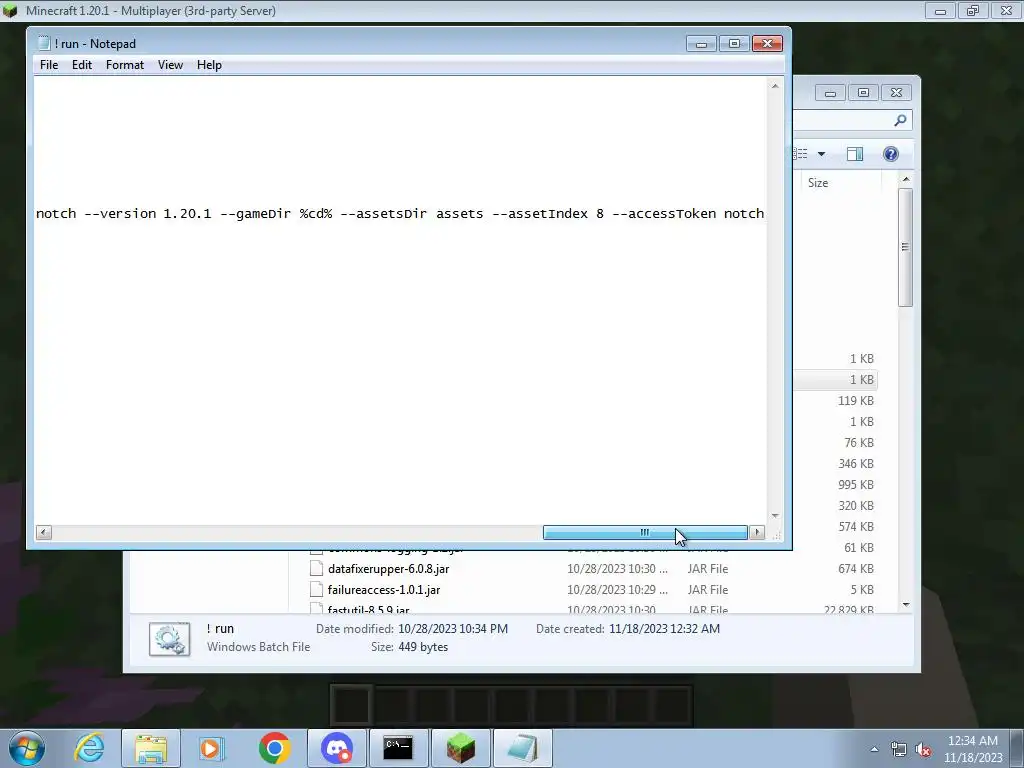Viewport: 1024px width, 768px height.
Task: Open the View menu in Notepad
Action: pos(170,65)
